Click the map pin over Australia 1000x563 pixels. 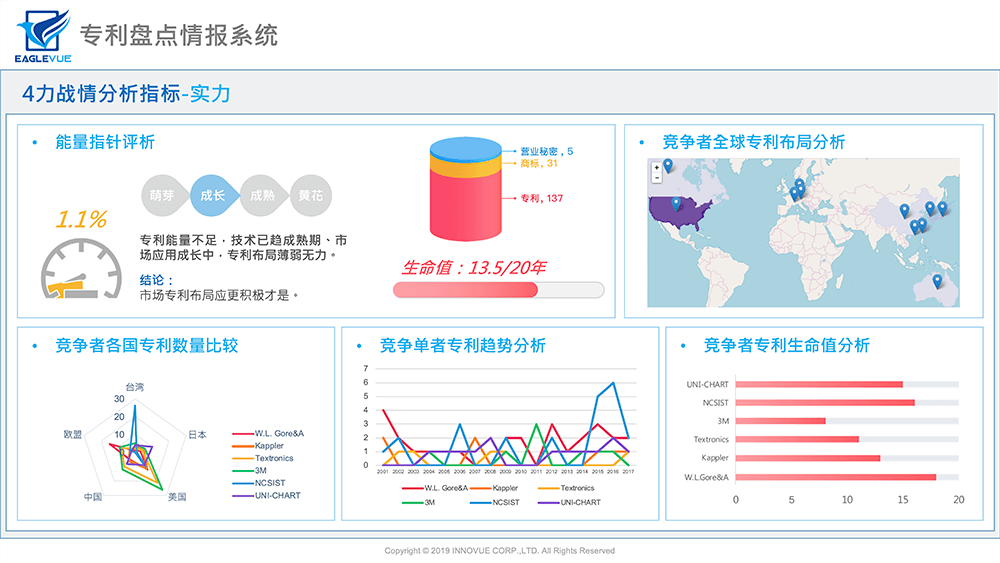tap(937, 281)
